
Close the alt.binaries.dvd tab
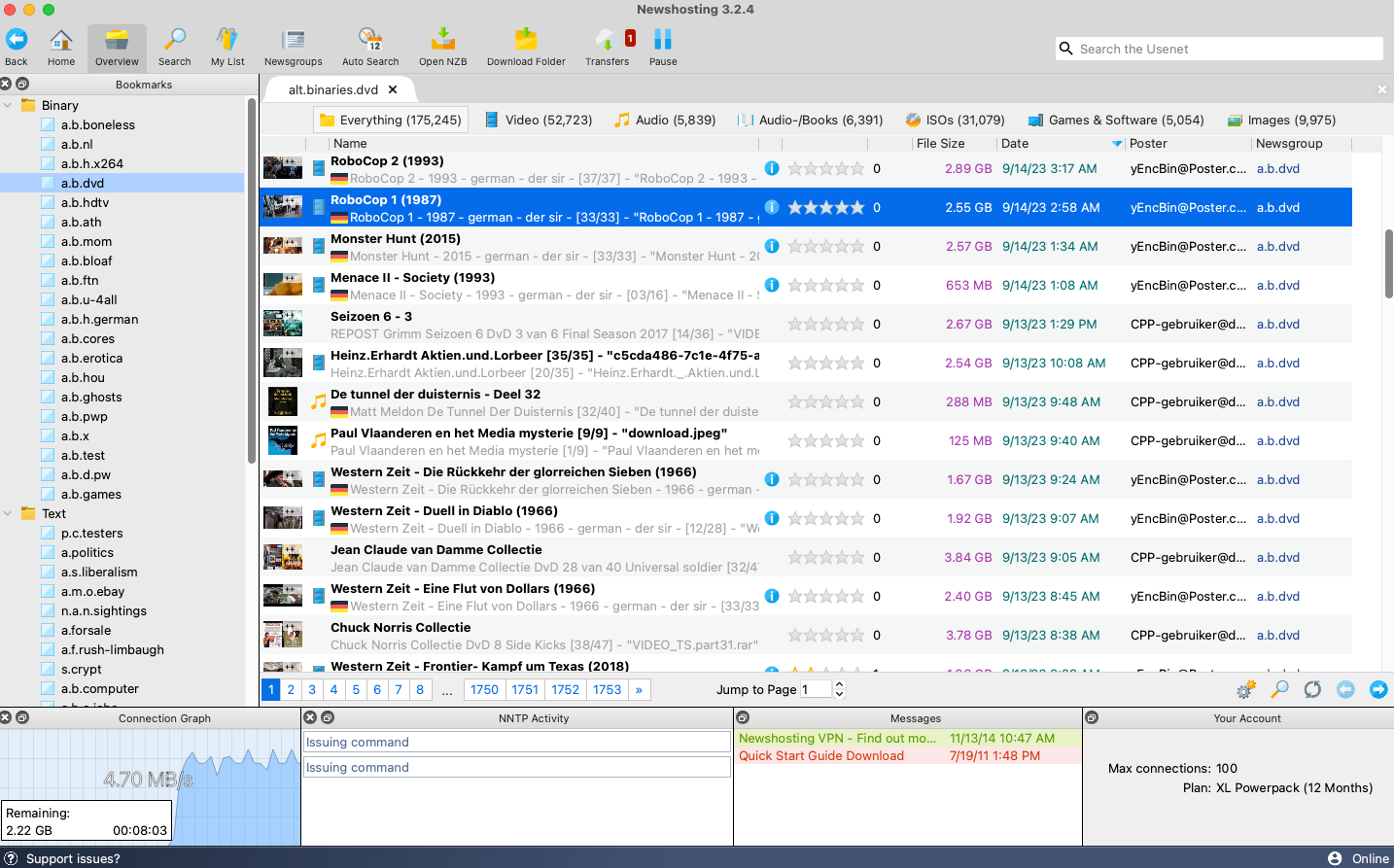pyautogui.click(x=393, y=89)
